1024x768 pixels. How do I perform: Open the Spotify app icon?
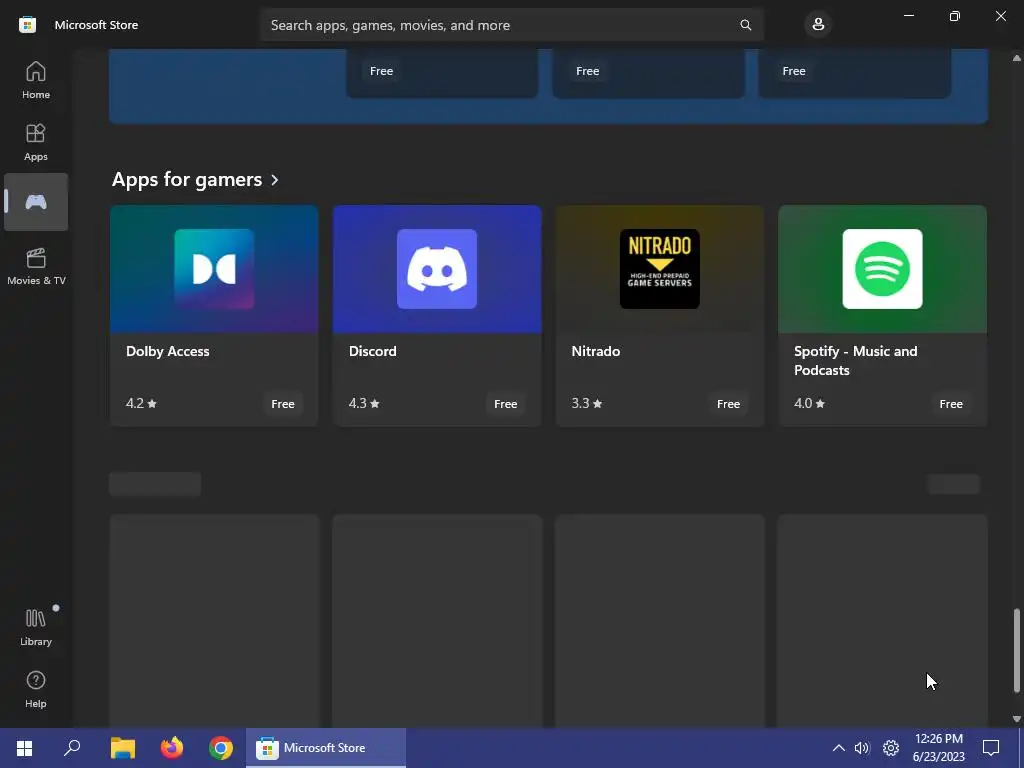coord(882,268)
